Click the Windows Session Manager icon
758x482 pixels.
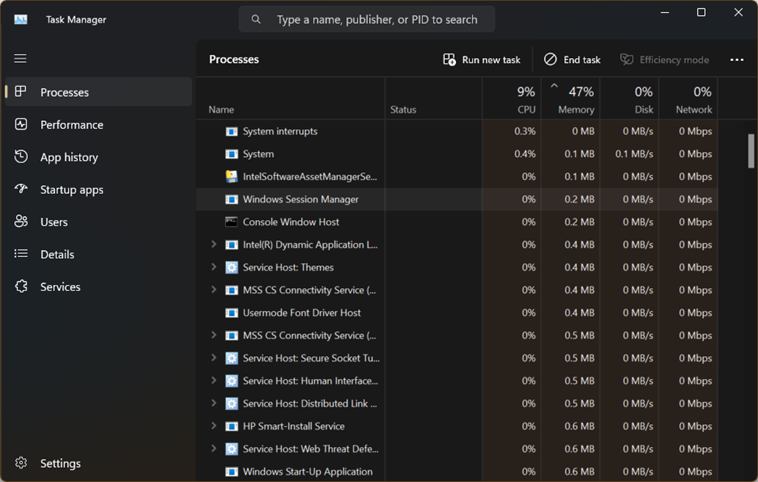tap(232, 199)
